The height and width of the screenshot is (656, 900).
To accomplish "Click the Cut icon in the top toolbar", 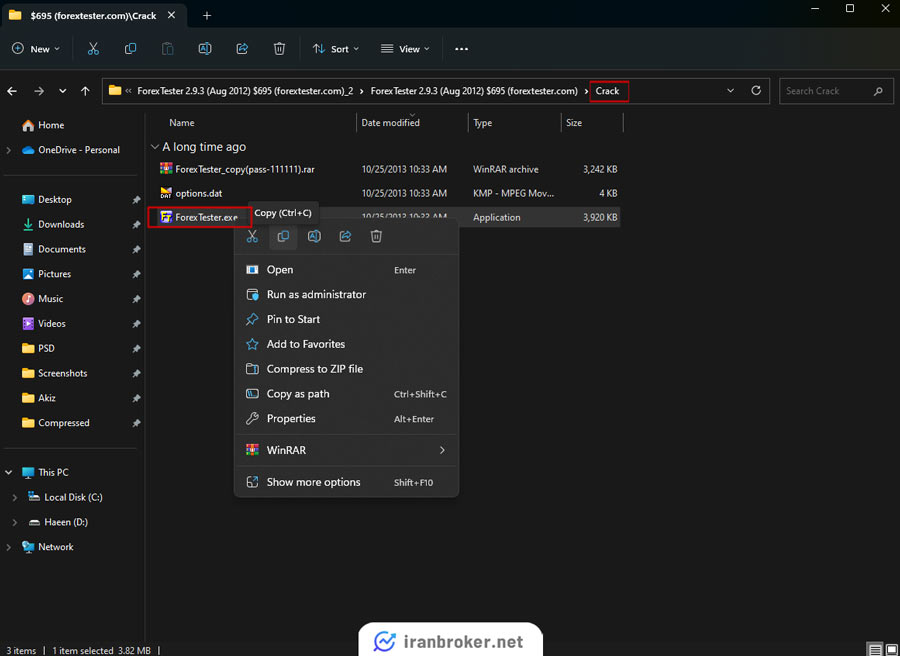I will coord(93,49).
